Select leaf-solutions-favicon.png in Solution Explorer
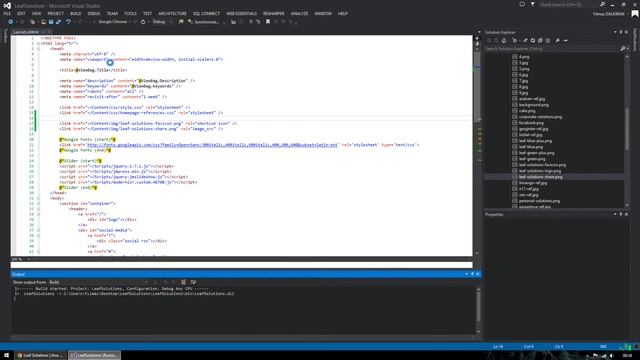 click(542, 165)
